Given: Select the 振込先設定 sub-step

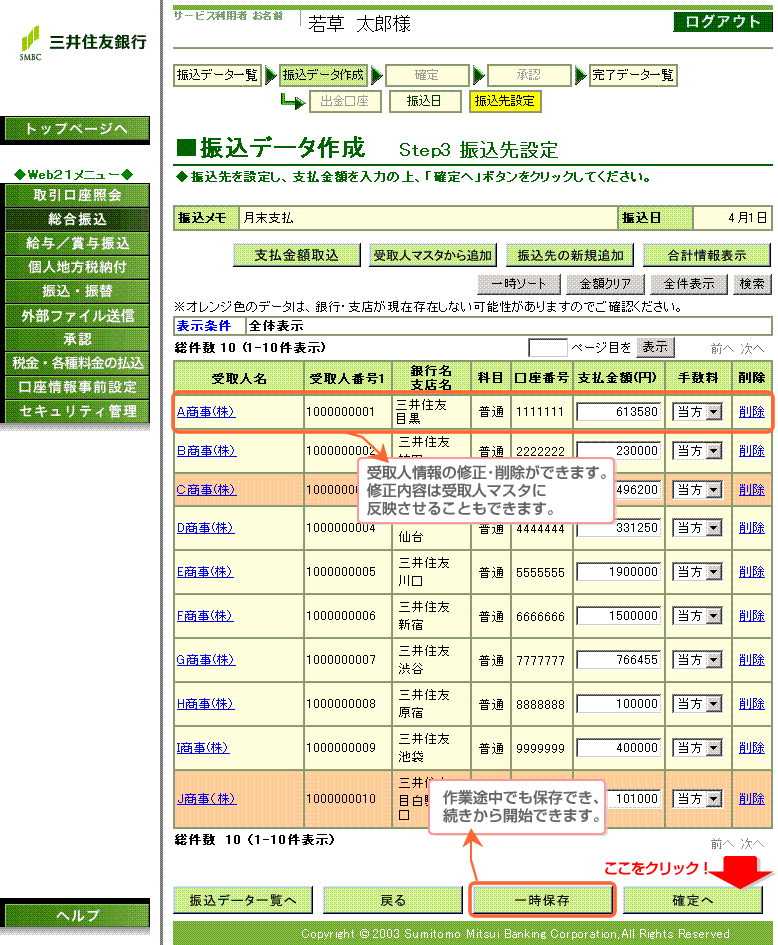Looking at the screenshot, I should [x=505, y=101].
